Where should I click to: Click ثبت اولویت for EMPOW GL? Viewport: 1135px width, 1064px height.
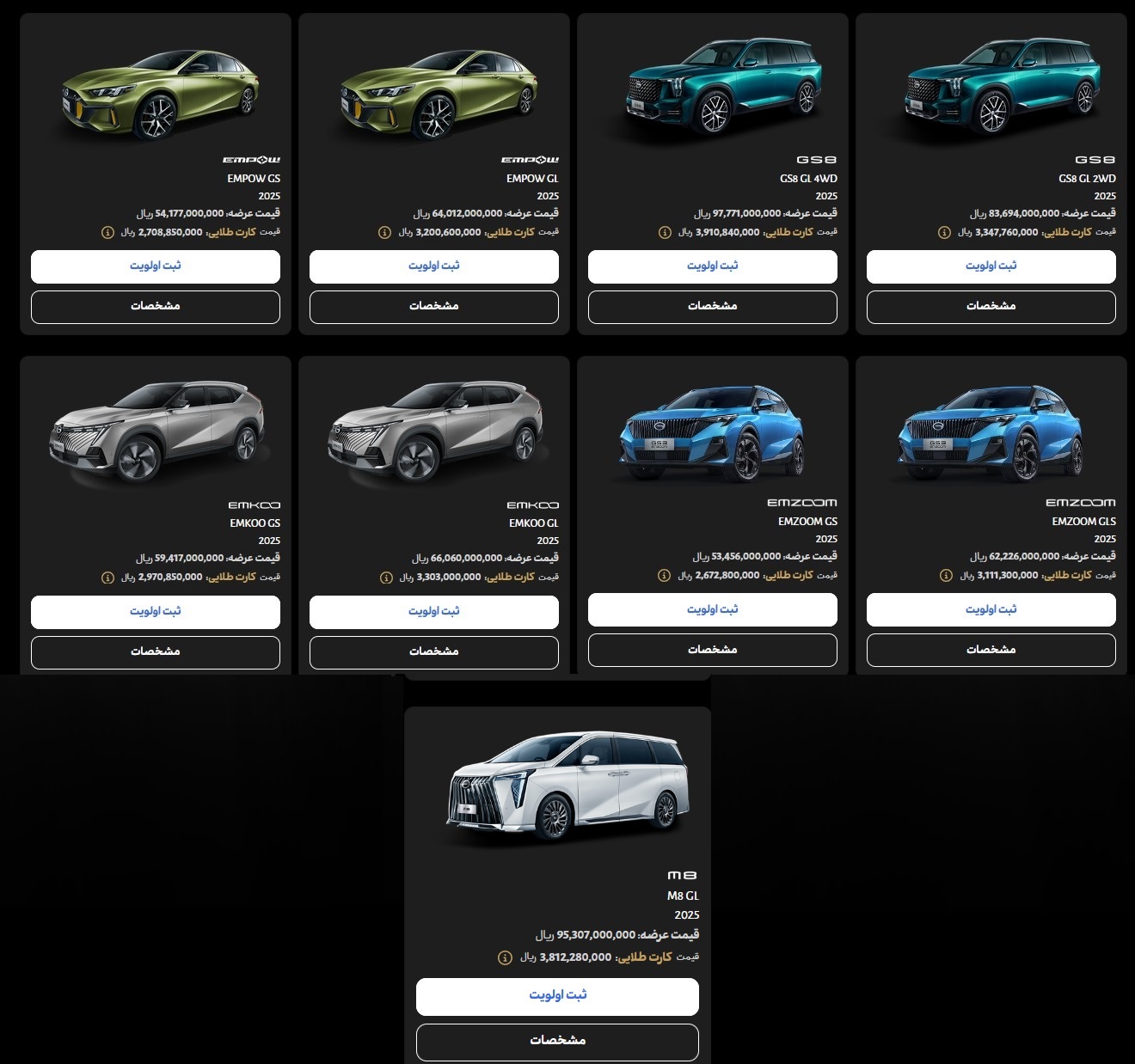[434, 266]
